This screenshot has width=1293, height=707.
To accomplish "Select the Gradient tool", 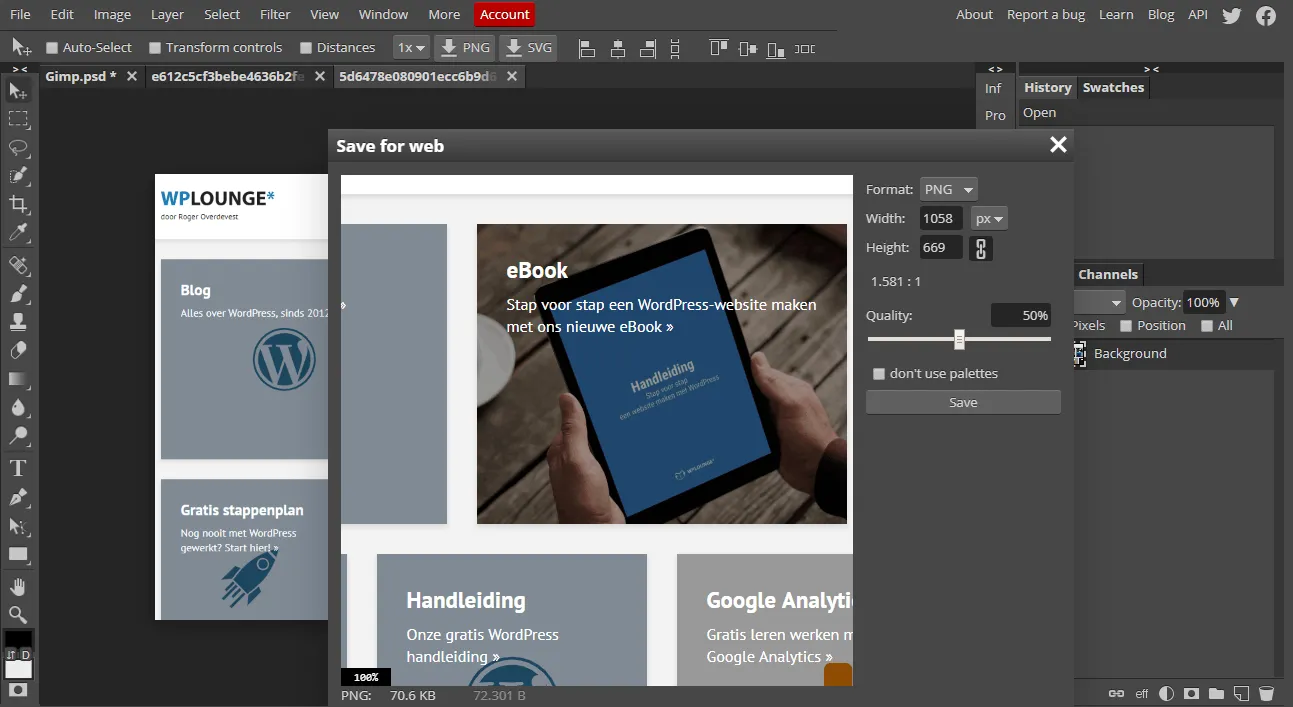I will pos(18,379).
